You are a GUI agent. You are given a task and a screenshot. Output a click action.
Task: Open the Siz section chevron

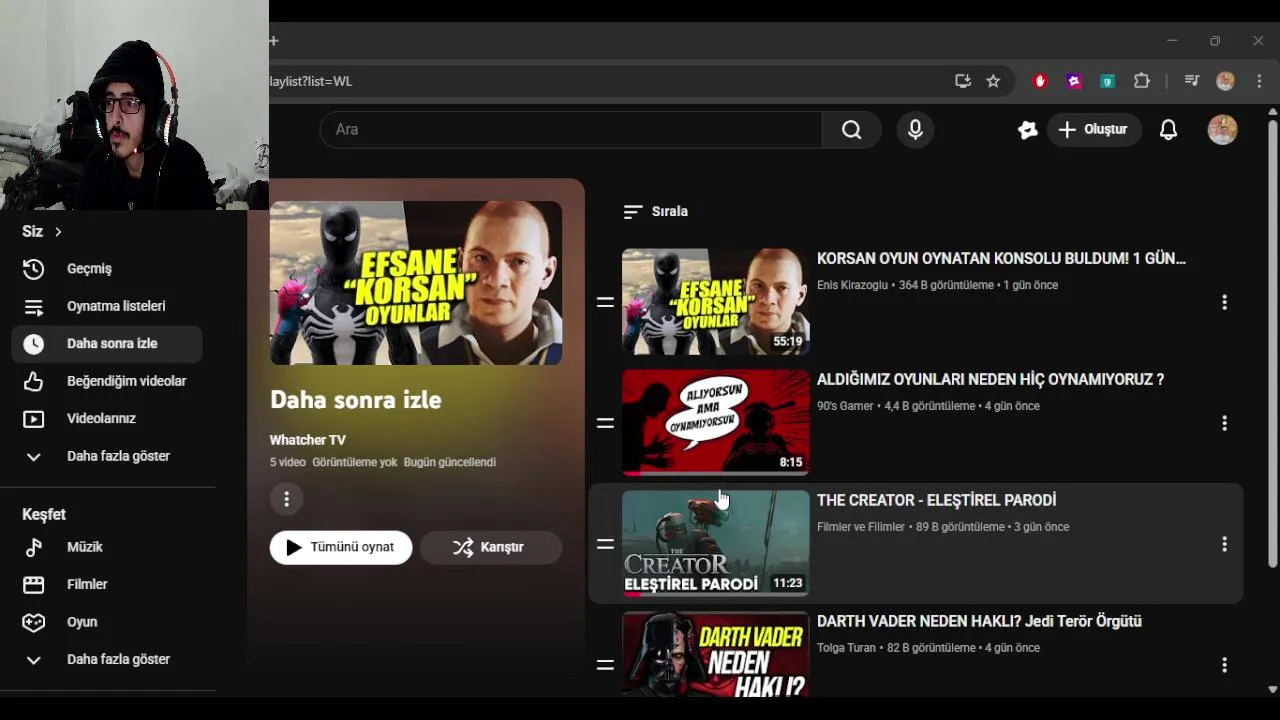58,232
